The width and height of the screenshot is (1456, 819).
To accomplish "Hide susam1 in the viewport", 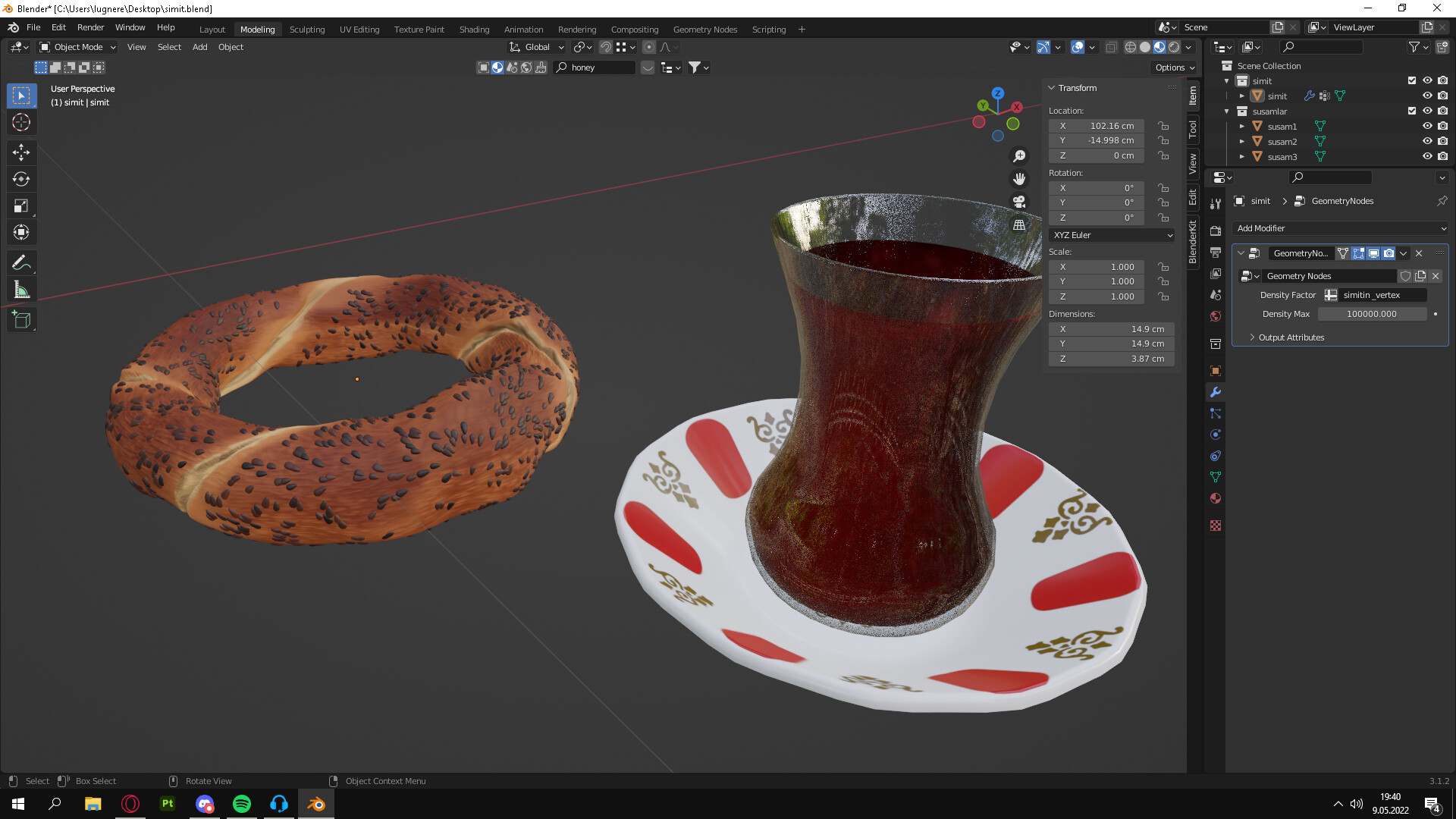I will tap(1426, 126).
